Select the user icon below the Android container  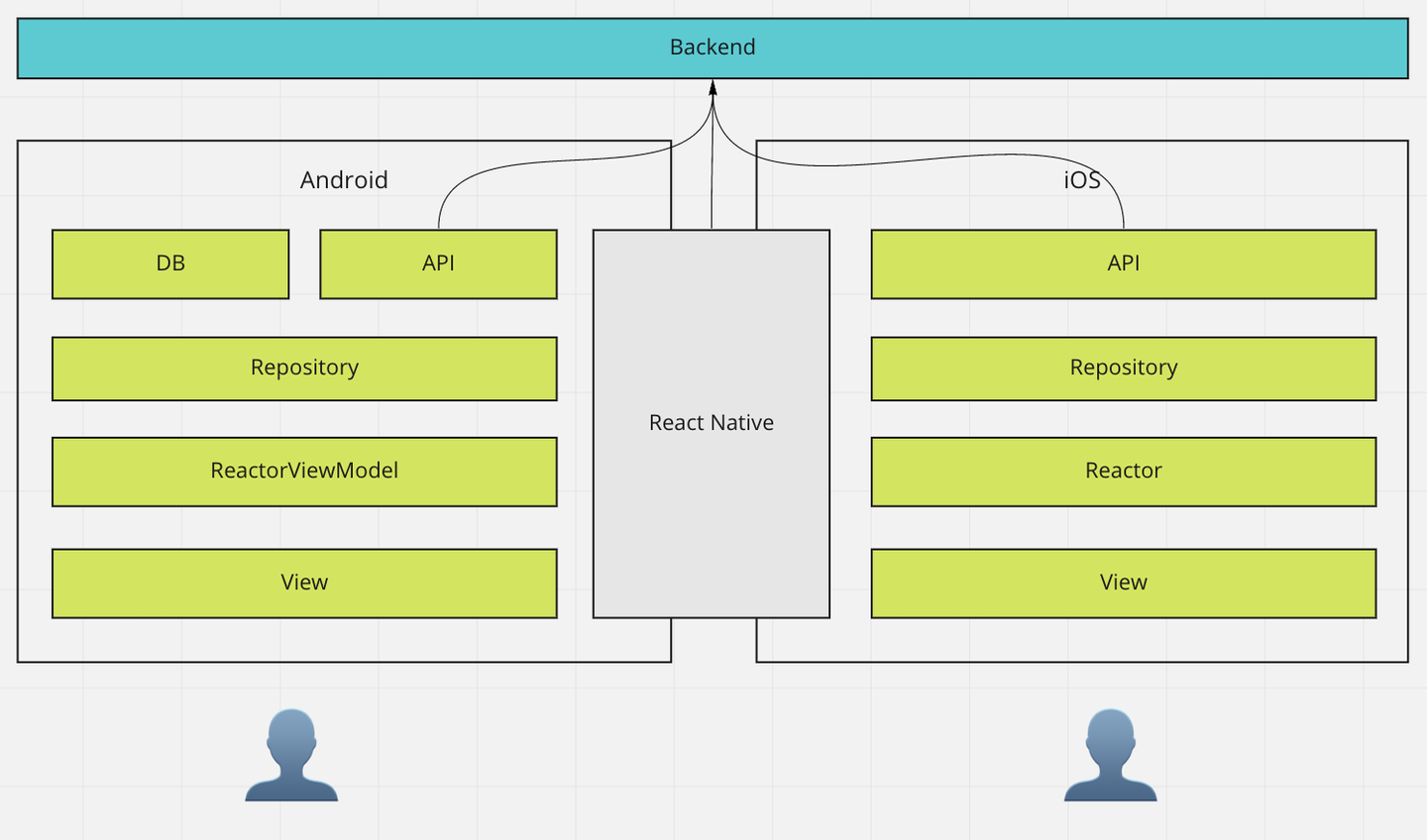[x=291, y=755]
